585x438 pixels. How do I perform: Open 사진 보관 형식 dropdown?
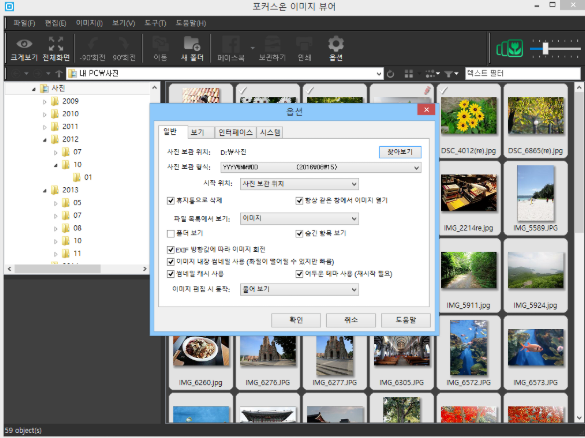[x=321, y=168]
